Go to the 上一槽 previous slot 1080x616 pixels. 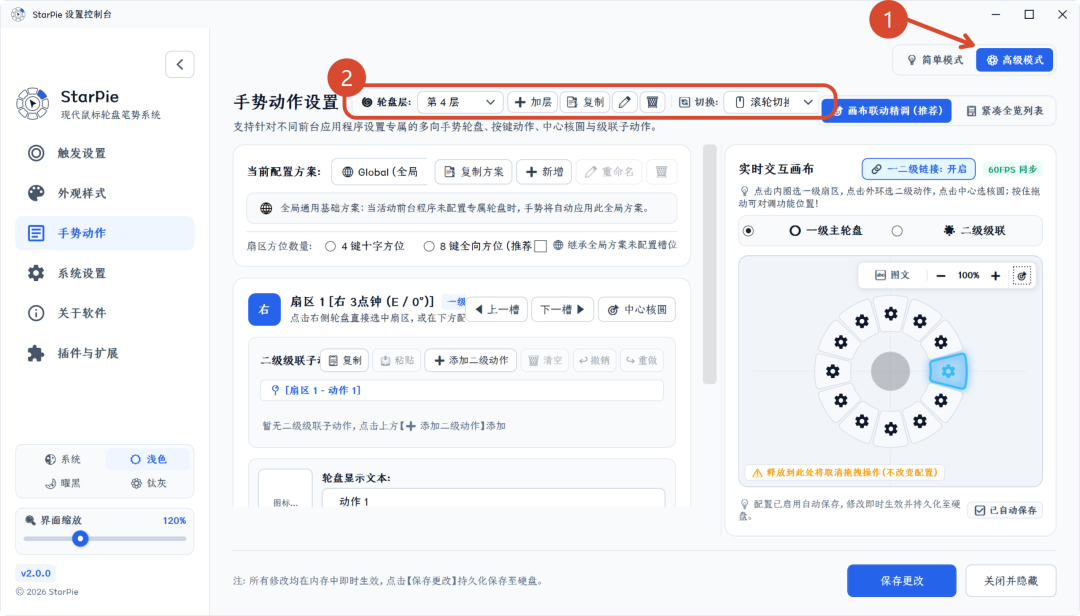tap(497, 309)
